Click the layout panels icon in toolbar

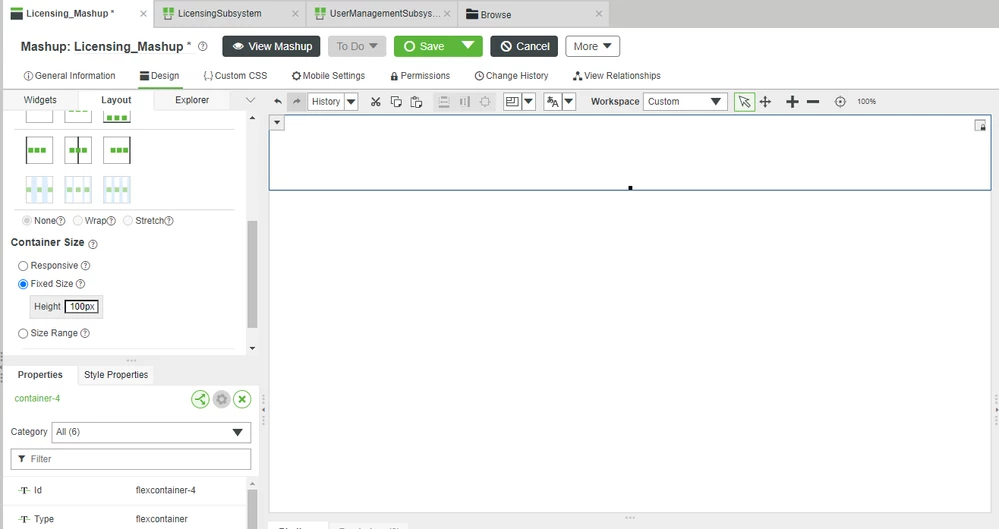coord(512,101)
